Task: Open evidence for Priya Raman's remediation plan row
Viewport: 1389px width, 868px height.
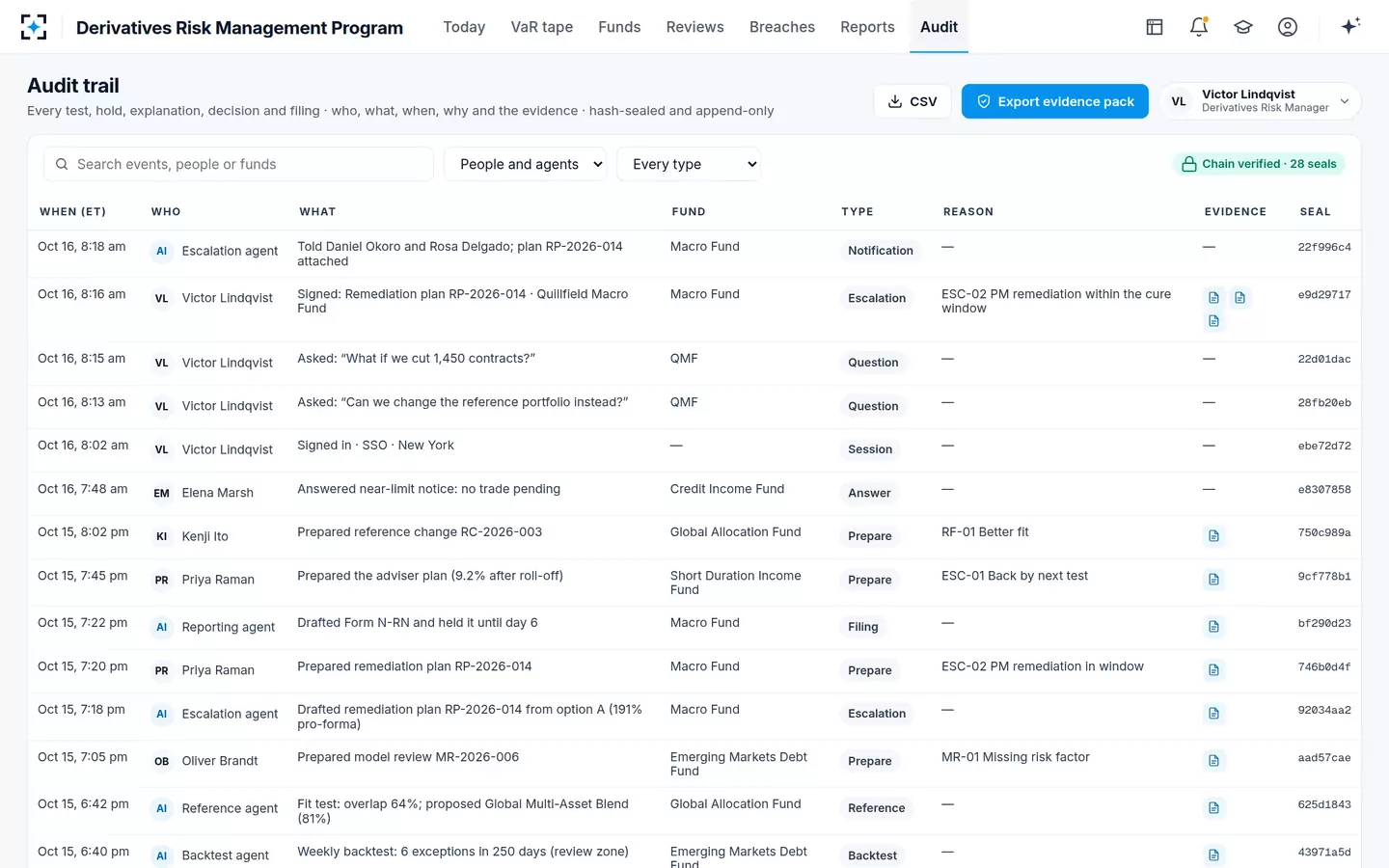Action: (1214, 670)
